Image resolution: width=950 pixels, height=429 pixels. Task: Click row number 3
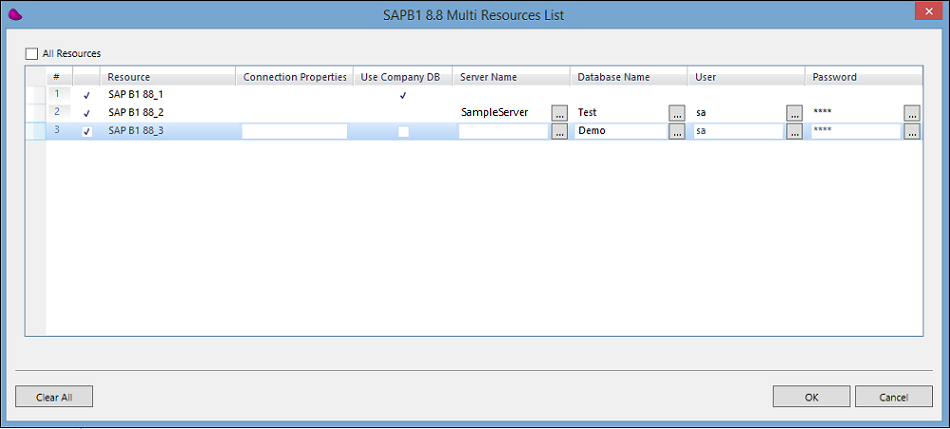[58, 130]
